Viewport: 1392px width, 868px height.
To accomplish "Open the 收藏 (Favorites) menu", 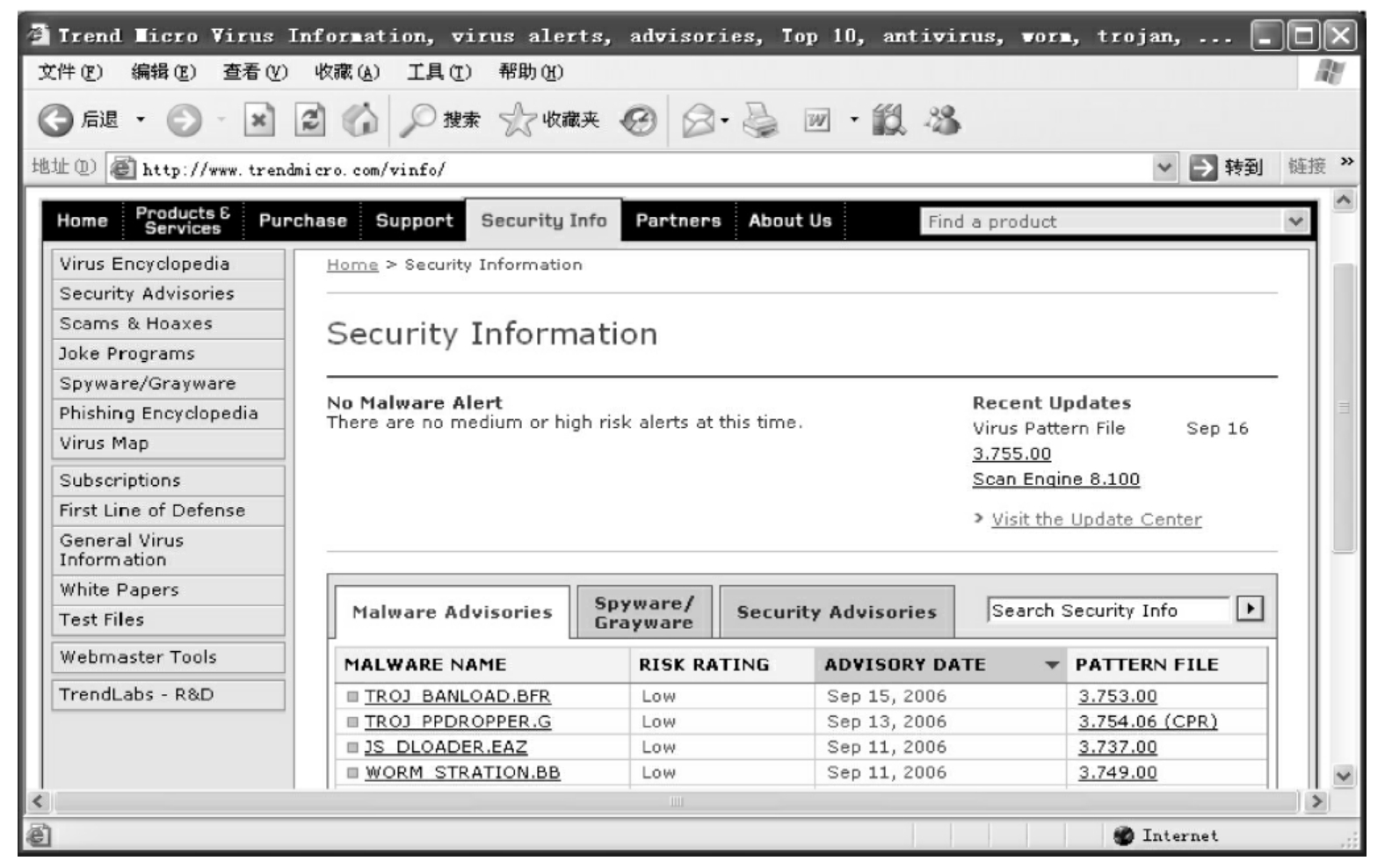I will pyautogui.click(x=347, y=72).
